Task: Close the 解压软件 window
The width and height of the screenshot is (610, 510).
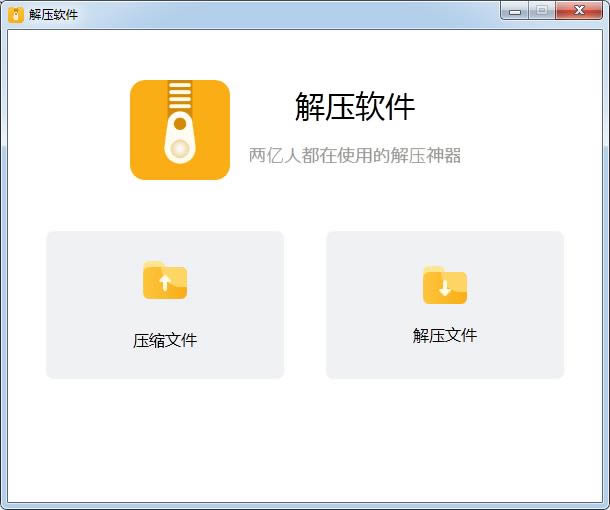Action: point(579,11)
